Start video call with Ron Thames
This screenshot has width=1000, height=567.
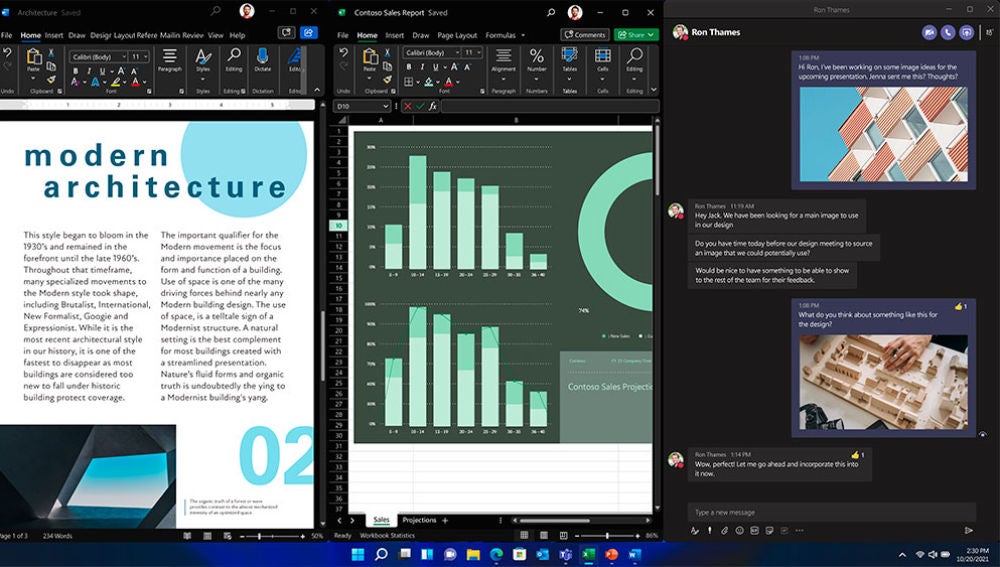pos(929,33)
